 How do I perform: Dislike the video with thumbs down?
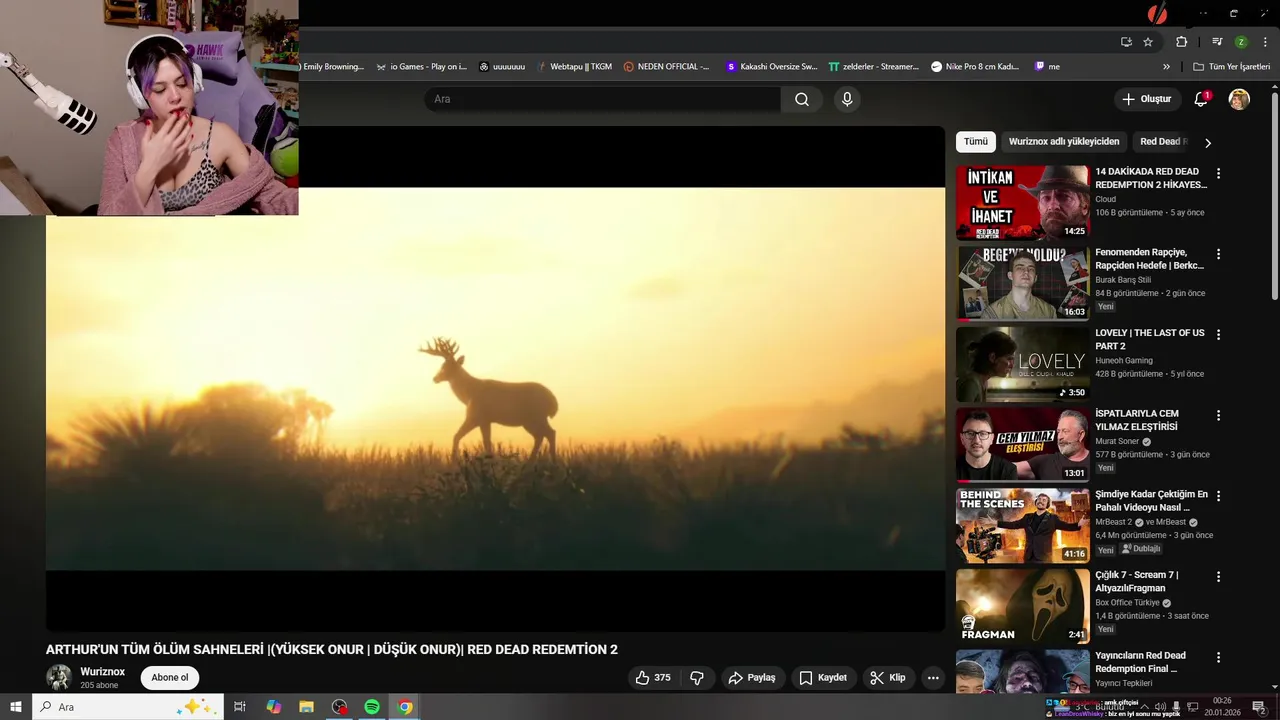click(x=697, y=678)
